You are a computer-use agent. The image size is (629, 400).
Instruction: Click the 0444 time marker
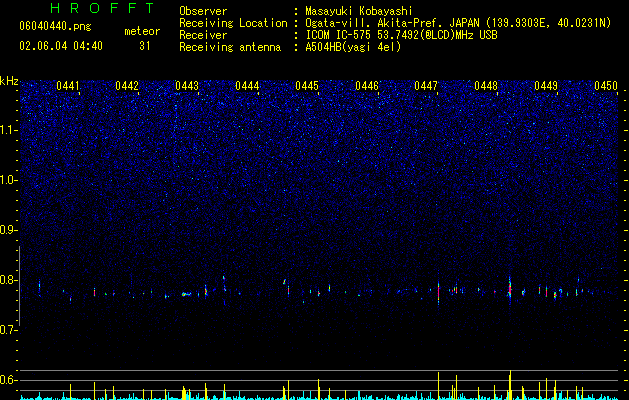click(247, 86)
